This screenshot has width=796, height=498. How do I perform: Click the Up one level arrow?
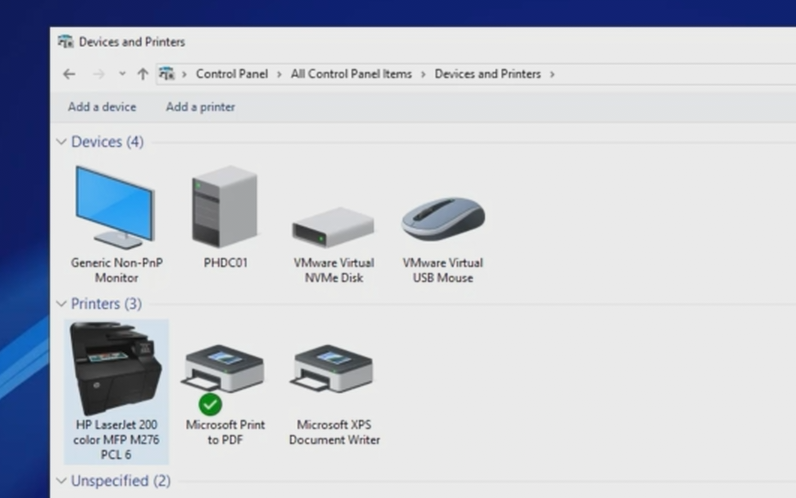[x=143, y=74]
